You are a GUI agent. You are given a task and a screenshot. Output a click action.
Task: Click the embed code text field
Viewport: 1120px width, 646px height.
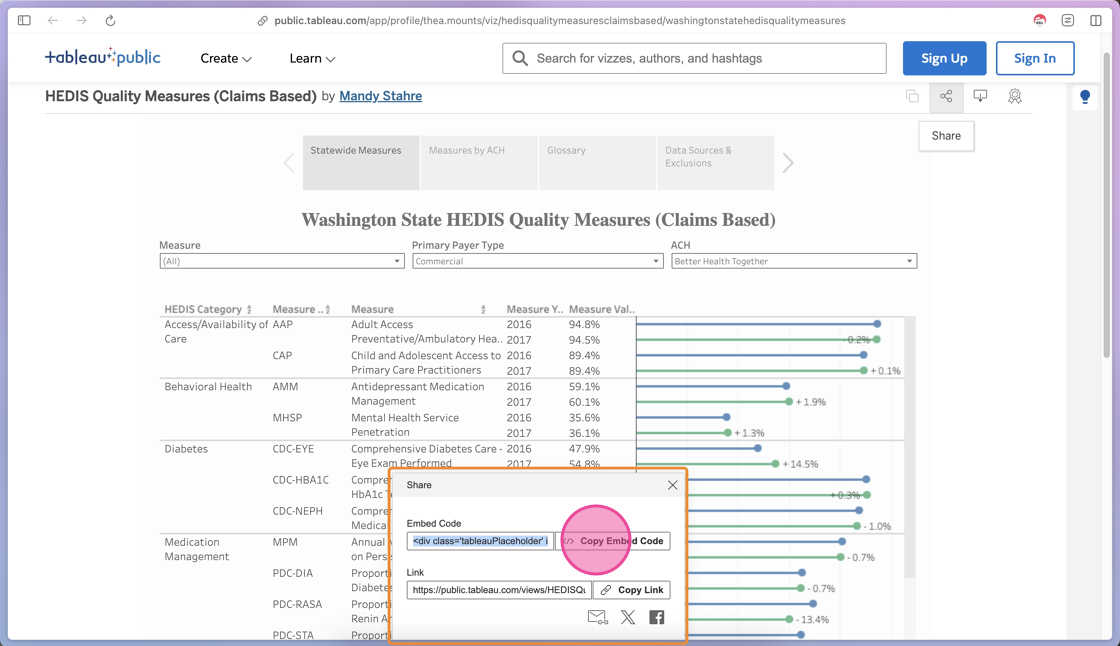pyautogui.click(x=480, y=541)
